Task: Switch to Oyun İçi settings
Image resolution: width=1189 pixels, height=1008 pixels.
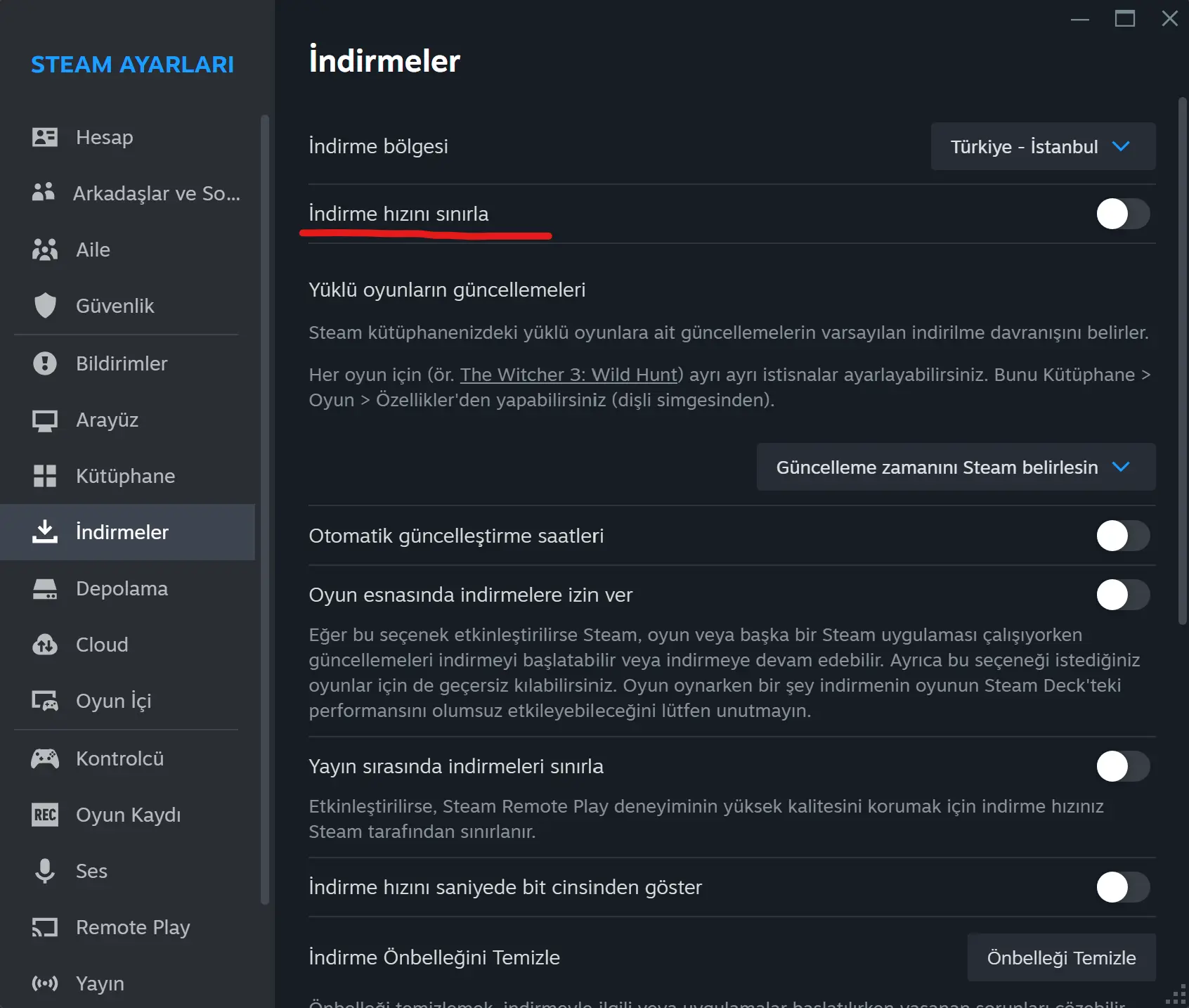Action: point(127,701)
